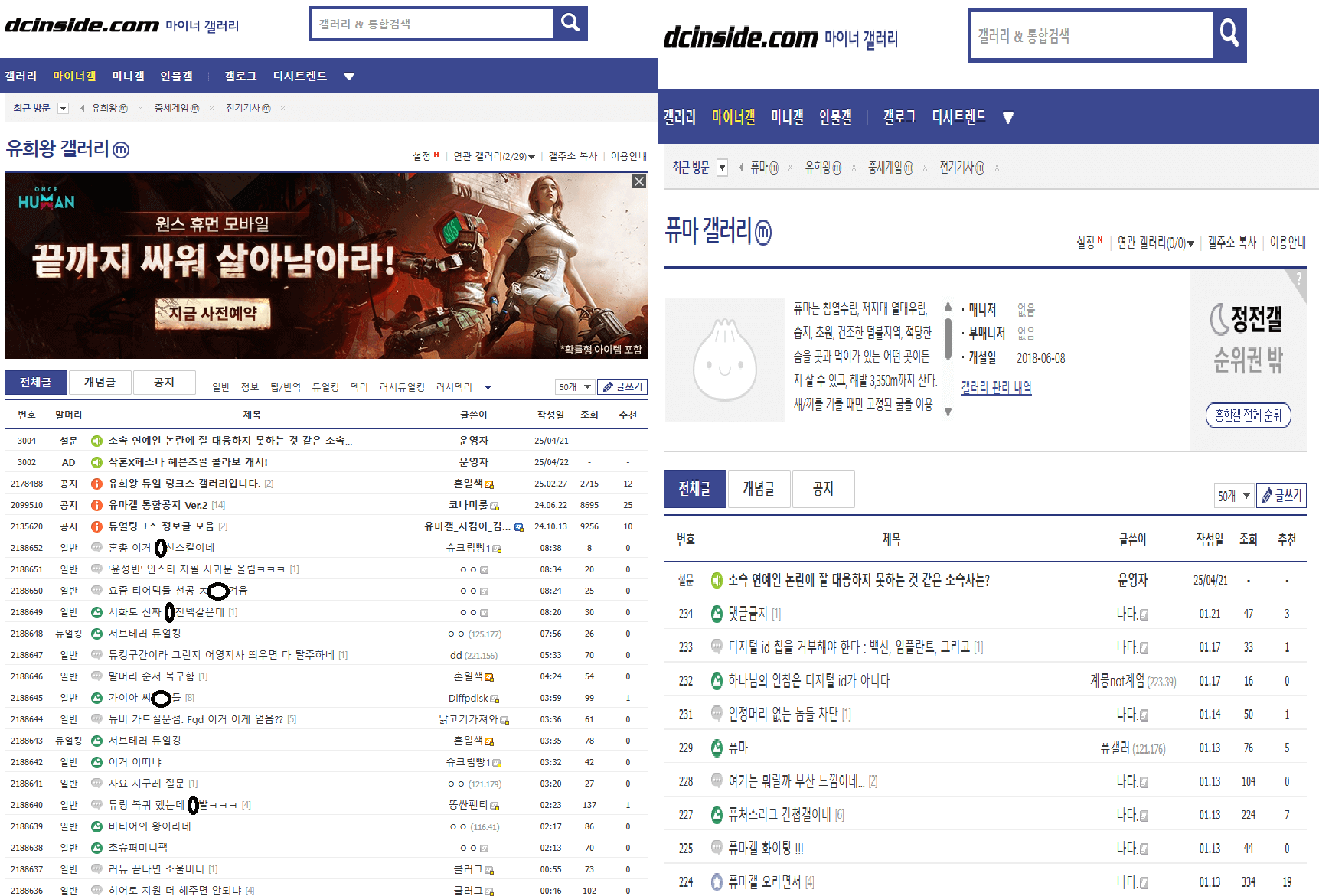Open 인물갤 menu on right page
1319x896 pixels.
coord(835,117)
